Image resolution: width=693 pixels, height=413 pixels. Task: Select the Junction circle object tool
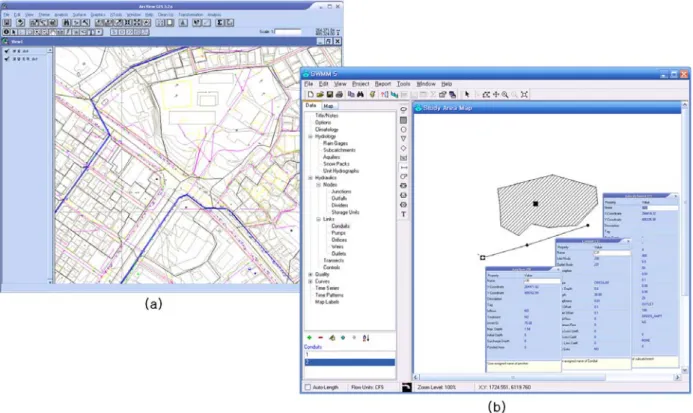click(404, 129)
